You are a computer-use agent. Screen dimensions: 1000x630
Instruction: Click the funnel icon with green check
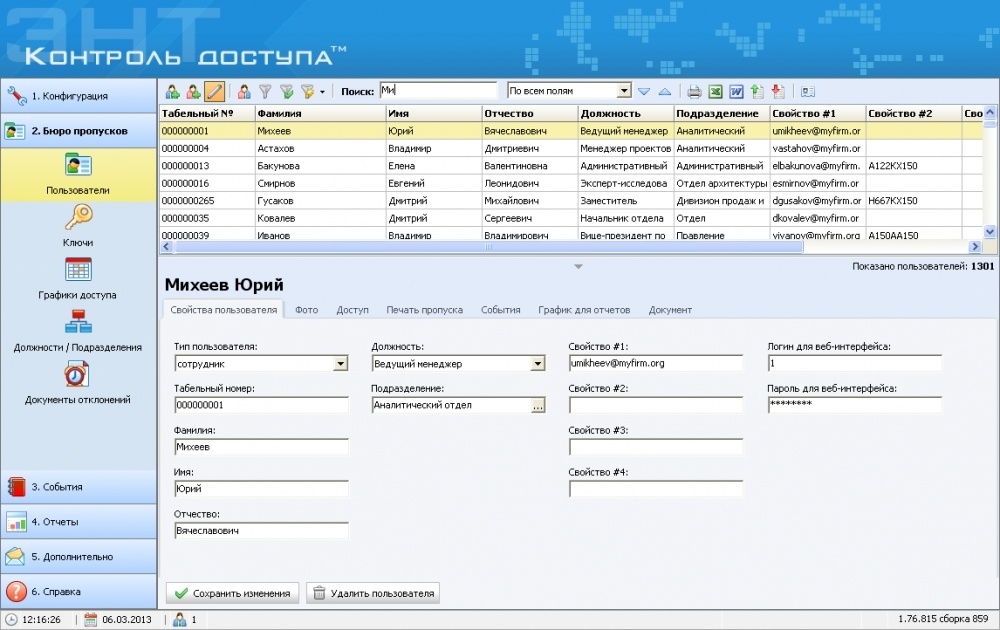point(286,92)
